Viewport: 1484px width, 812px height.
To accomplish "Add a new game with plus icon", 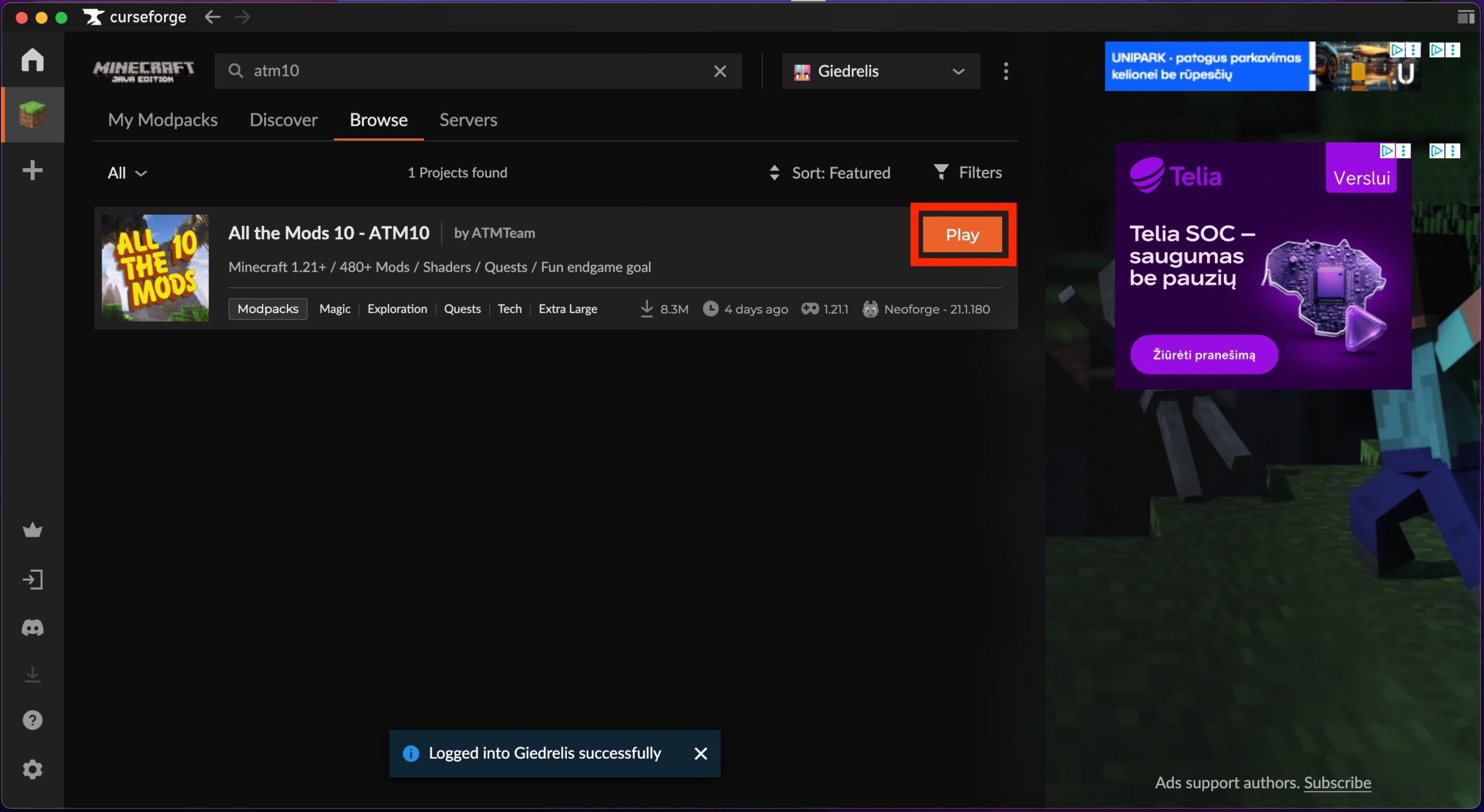I will 32,170.
